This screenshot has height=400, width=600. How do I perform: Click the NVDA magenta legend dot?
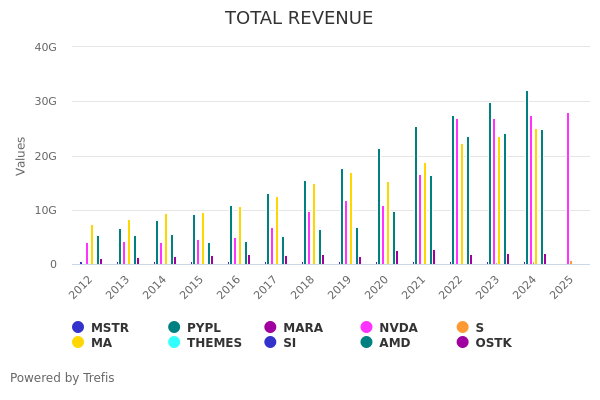click(366, 328)
